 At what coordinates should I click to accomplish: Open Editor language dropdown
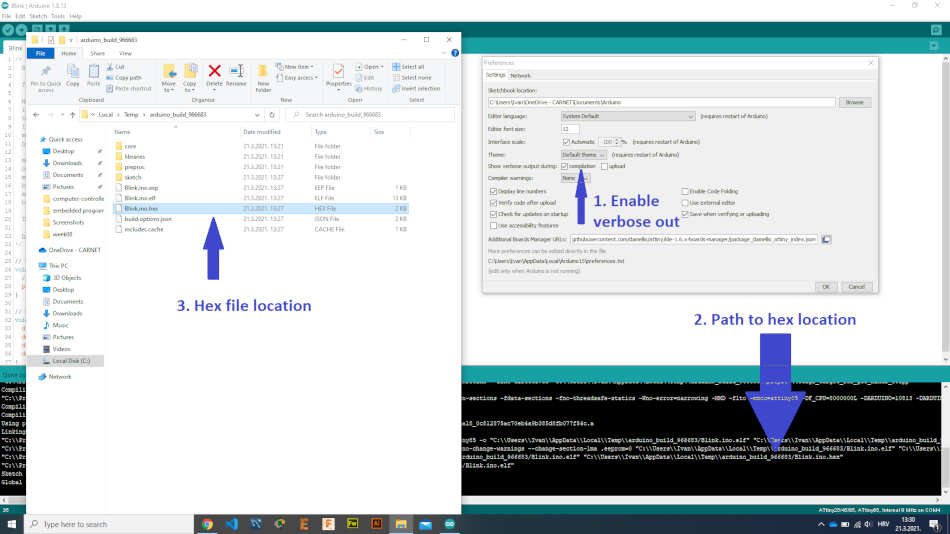(x=628, y=116)
